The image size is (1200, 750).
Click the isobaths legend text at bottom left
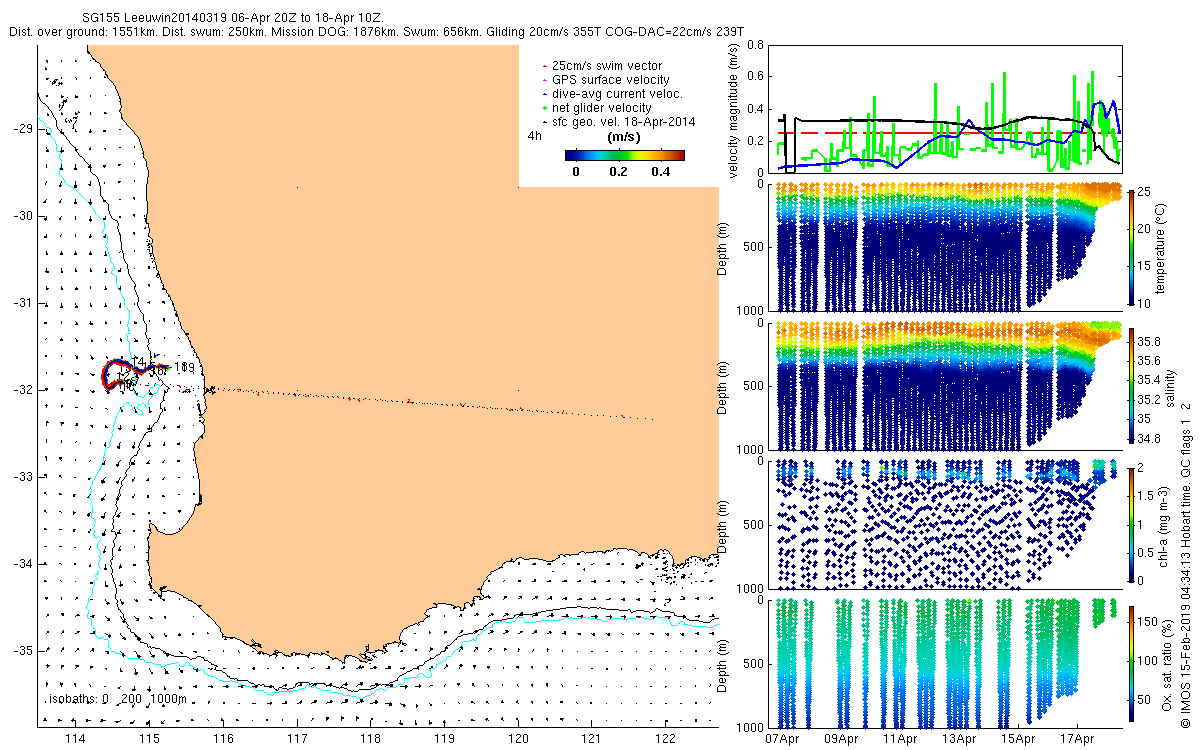(116, 699)
